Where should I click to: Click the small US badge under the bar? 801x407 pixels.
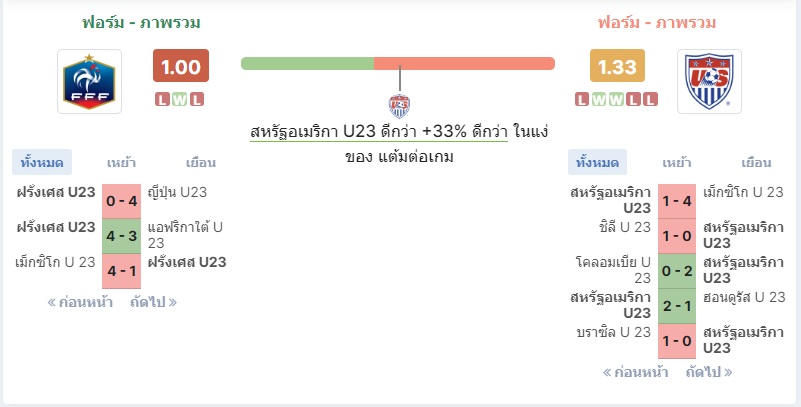pyautogui.click(x=399, y=106)
